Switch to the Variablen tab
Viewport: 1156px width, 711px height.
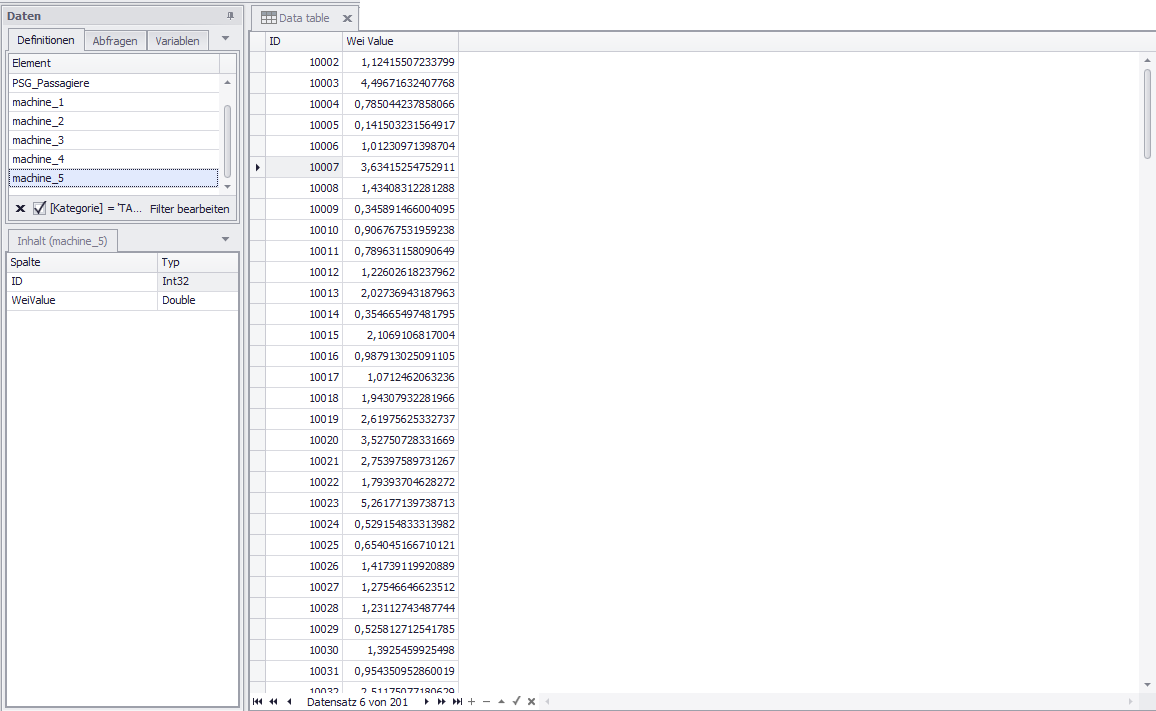point(177,41)
